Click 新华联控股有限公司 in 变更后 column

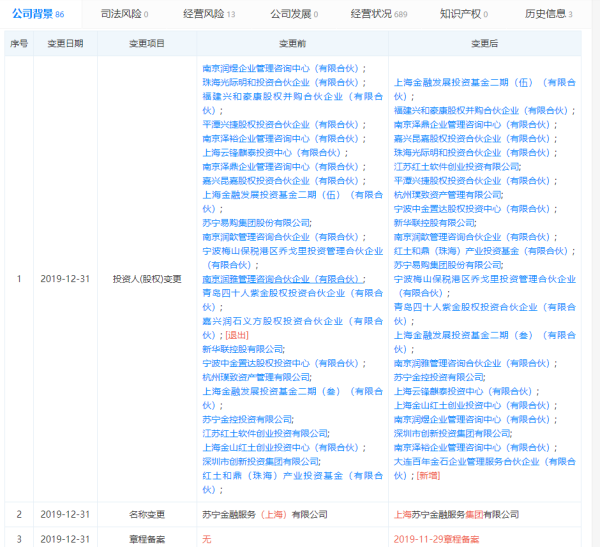click(434, 223)
